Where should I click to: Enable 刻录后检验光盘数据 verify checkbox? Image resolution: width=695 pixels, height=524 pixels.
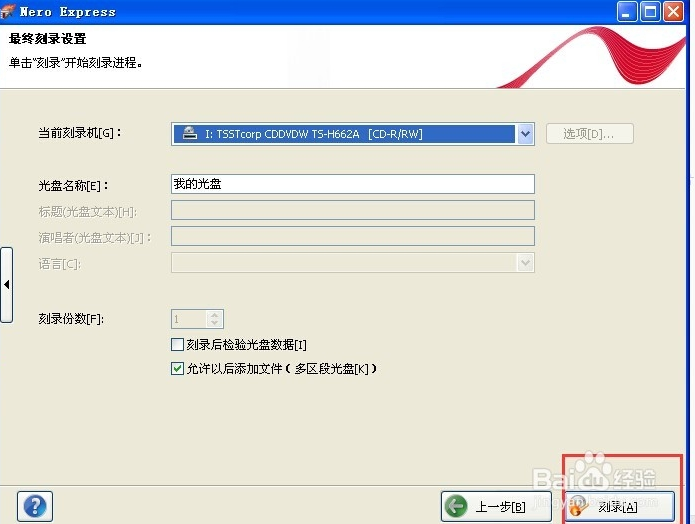(x=177, y=344)
